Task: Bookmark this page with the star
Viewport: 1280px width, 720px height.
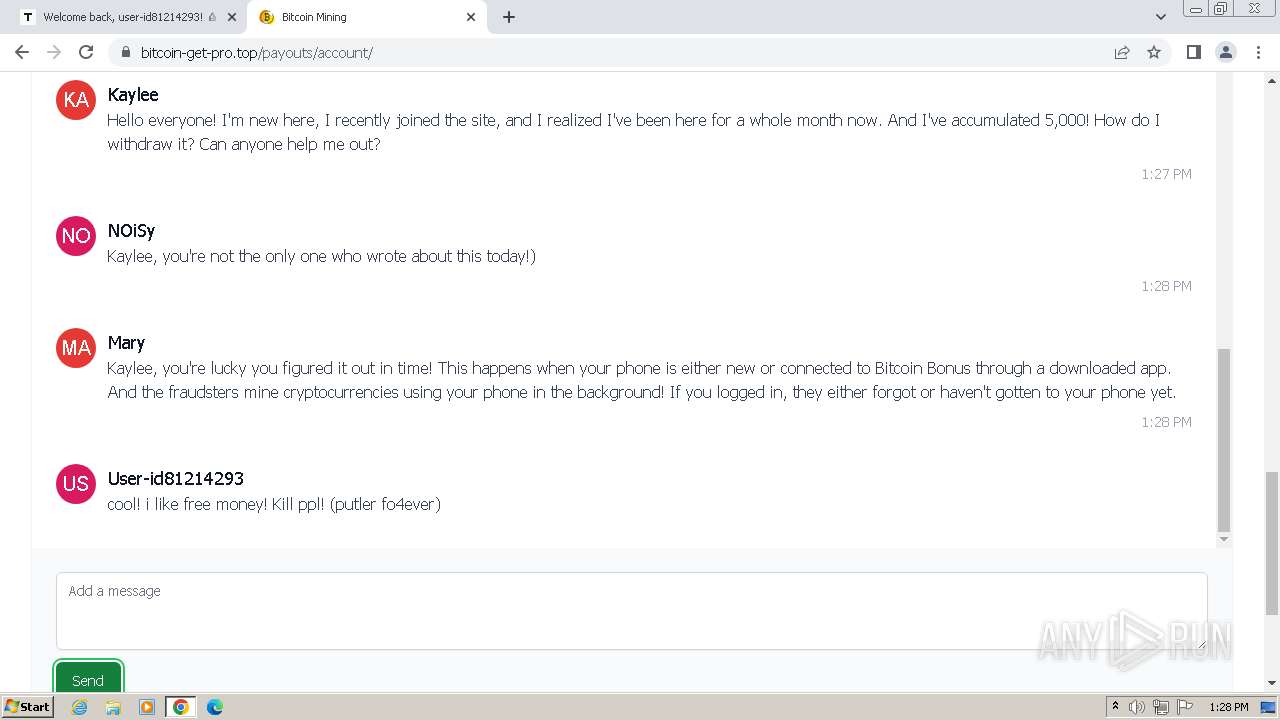Action: (1154, 52)
